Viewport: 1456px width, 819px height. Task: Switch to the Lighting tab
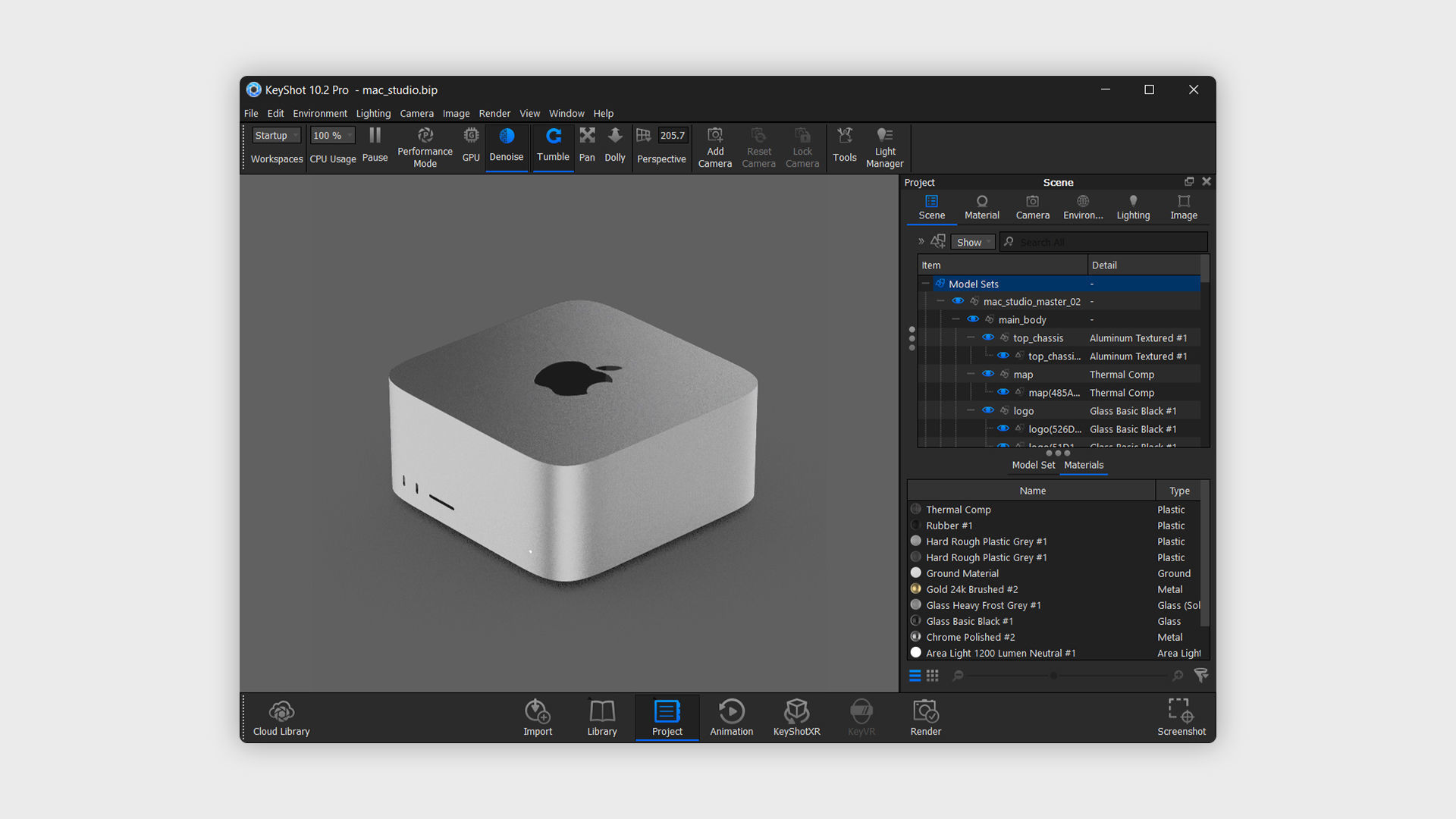1133,208
